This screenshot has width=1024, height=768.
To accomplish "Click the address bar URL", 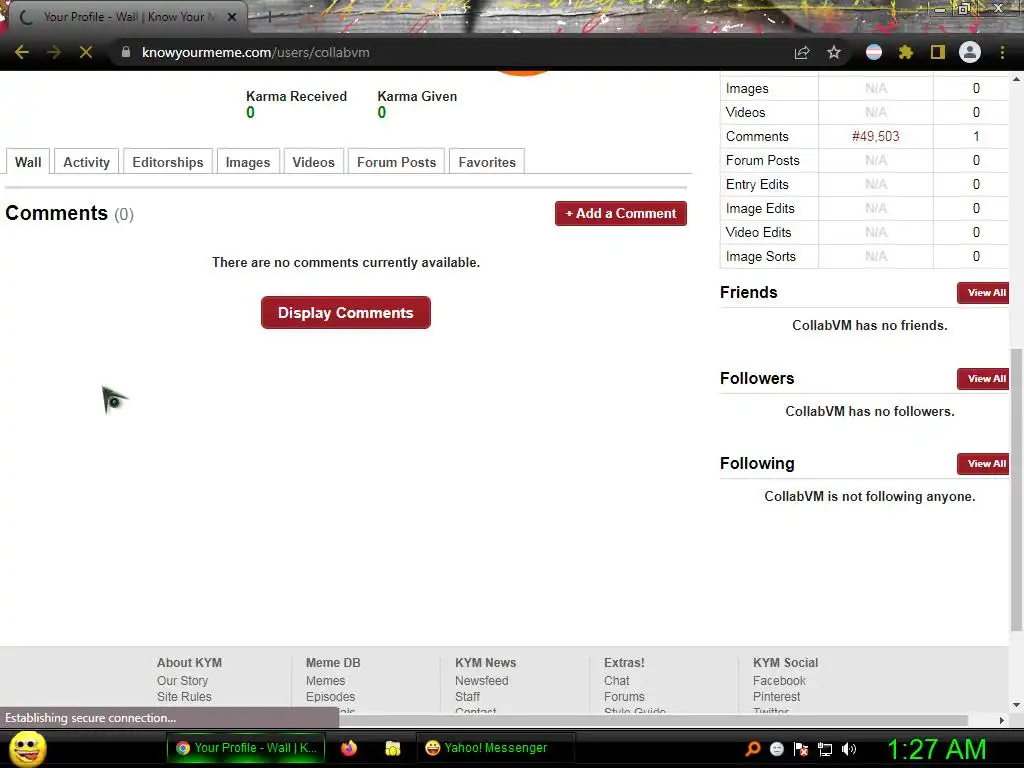I will [x=255, y=52].
